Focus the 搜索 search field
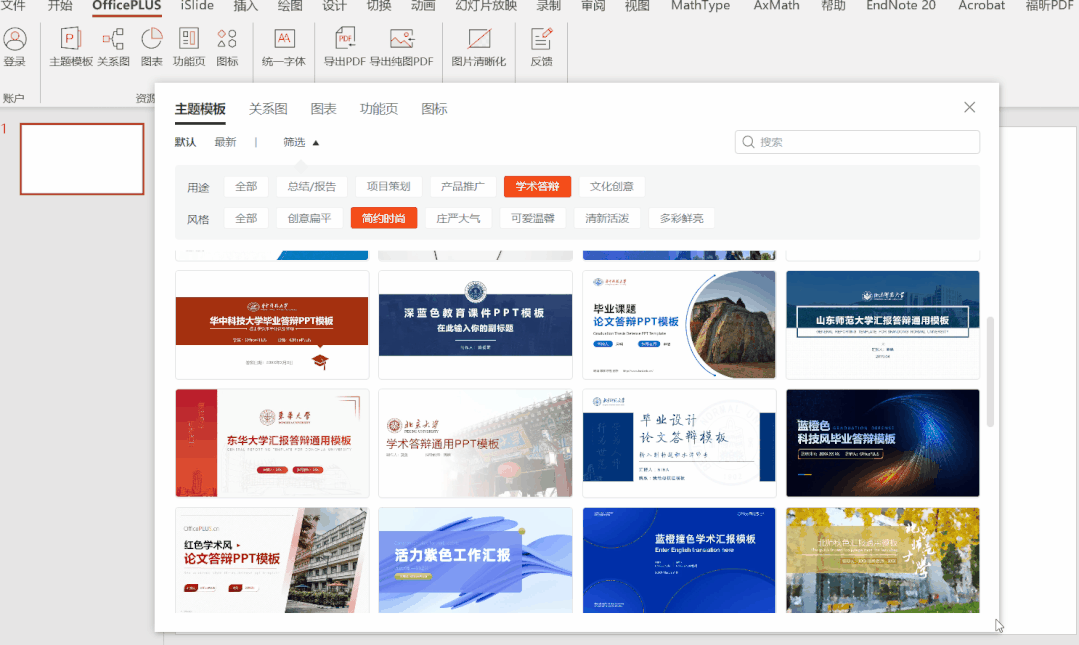The image size is (1079, 645). point(857,142)
